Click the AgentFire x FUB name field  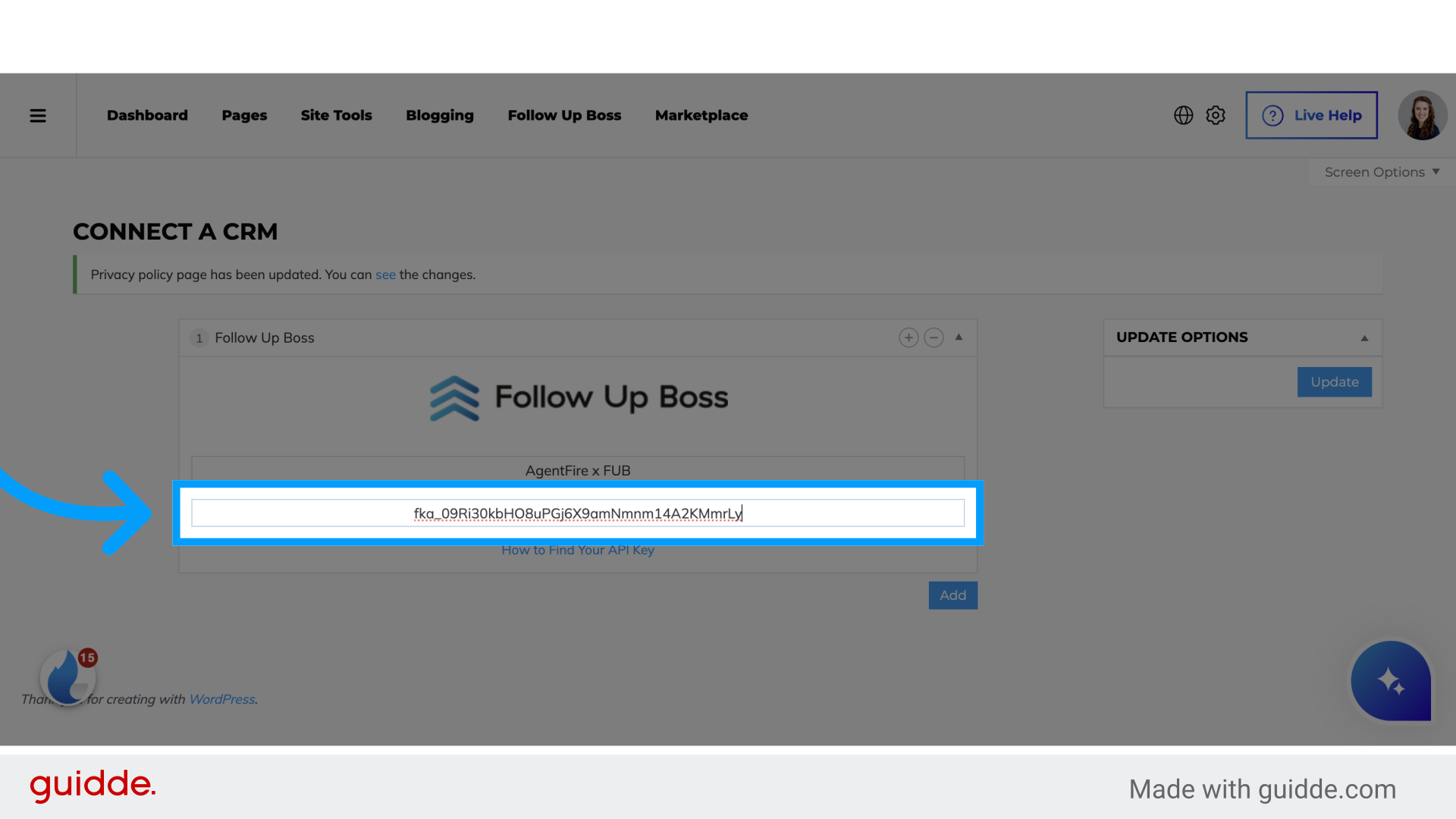tap(578, 470)
